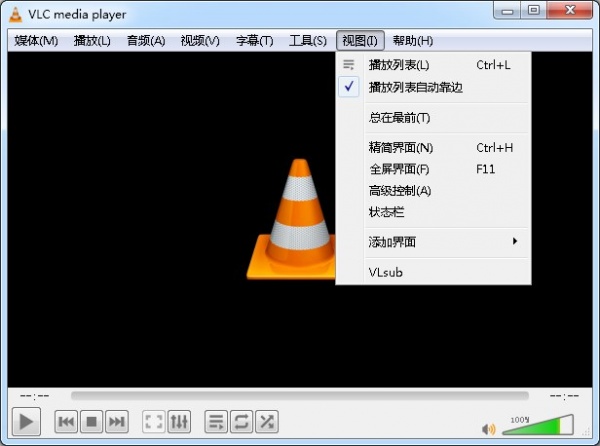Uncheck 播放列表自动靠边 option

[434, 87]
